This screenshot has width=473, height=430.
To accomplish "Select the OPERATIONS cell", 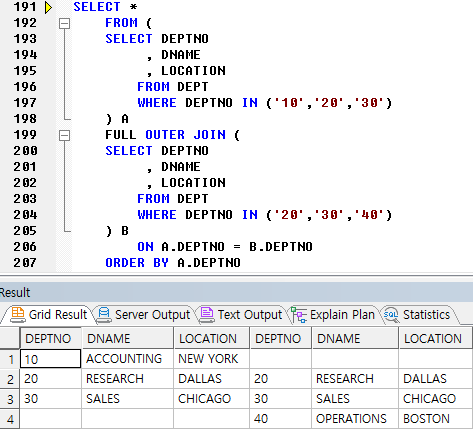I will (x=355, y=419).
